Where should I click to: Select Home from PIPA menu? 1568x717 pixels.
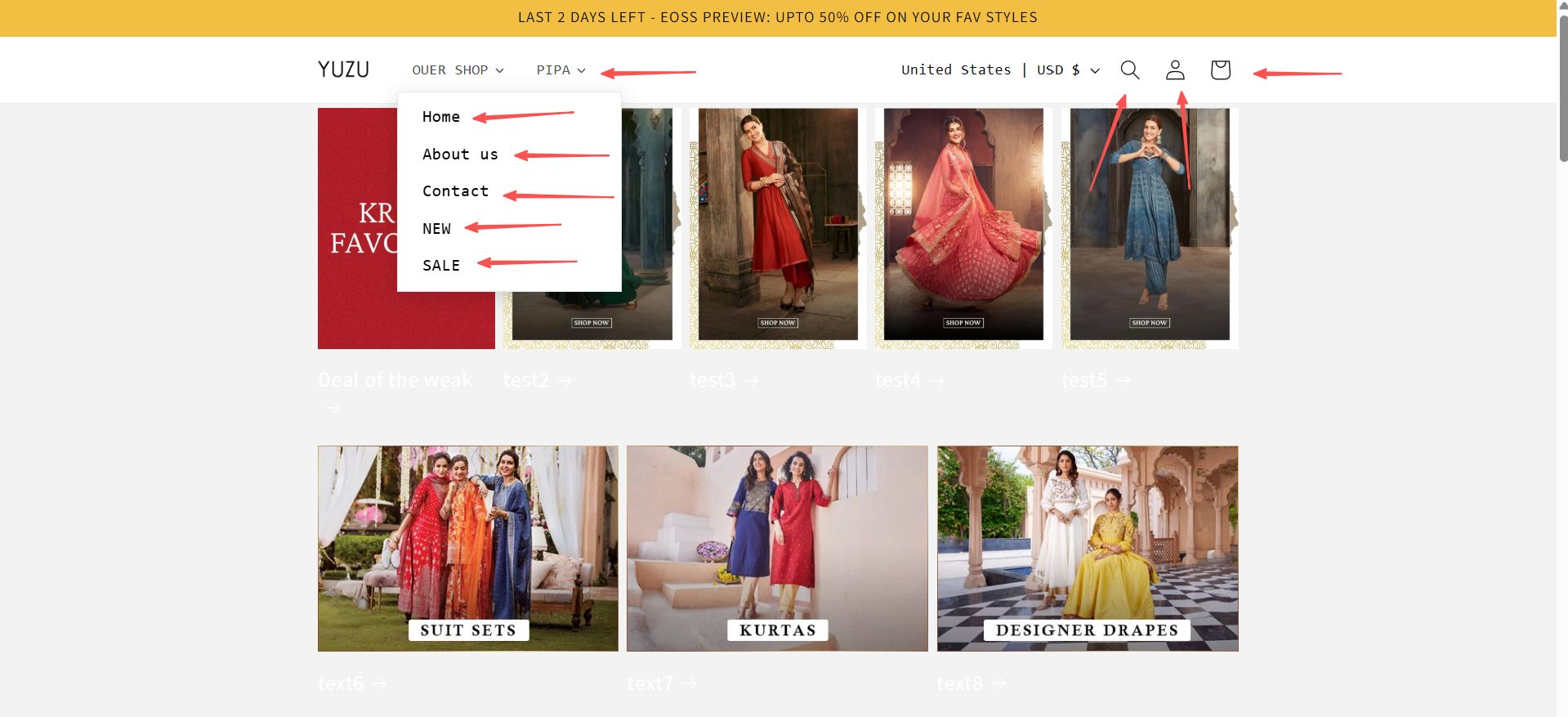[441, 117]
